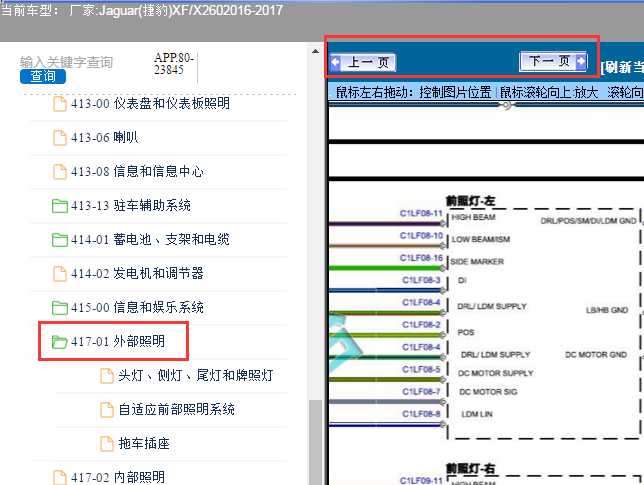
Task: Click the 刷新当 refresh link
Action: point(622,67)
